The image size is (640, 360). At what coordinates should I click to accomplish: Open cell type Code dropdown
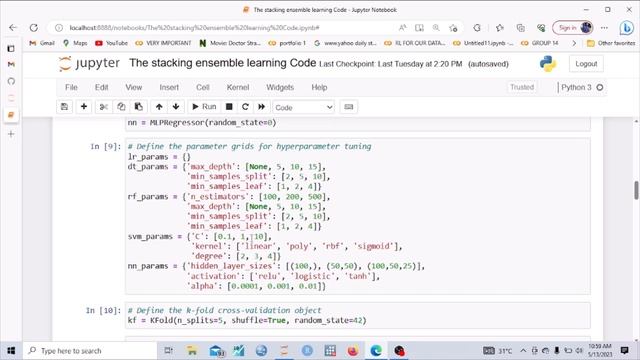pos(304,107)
